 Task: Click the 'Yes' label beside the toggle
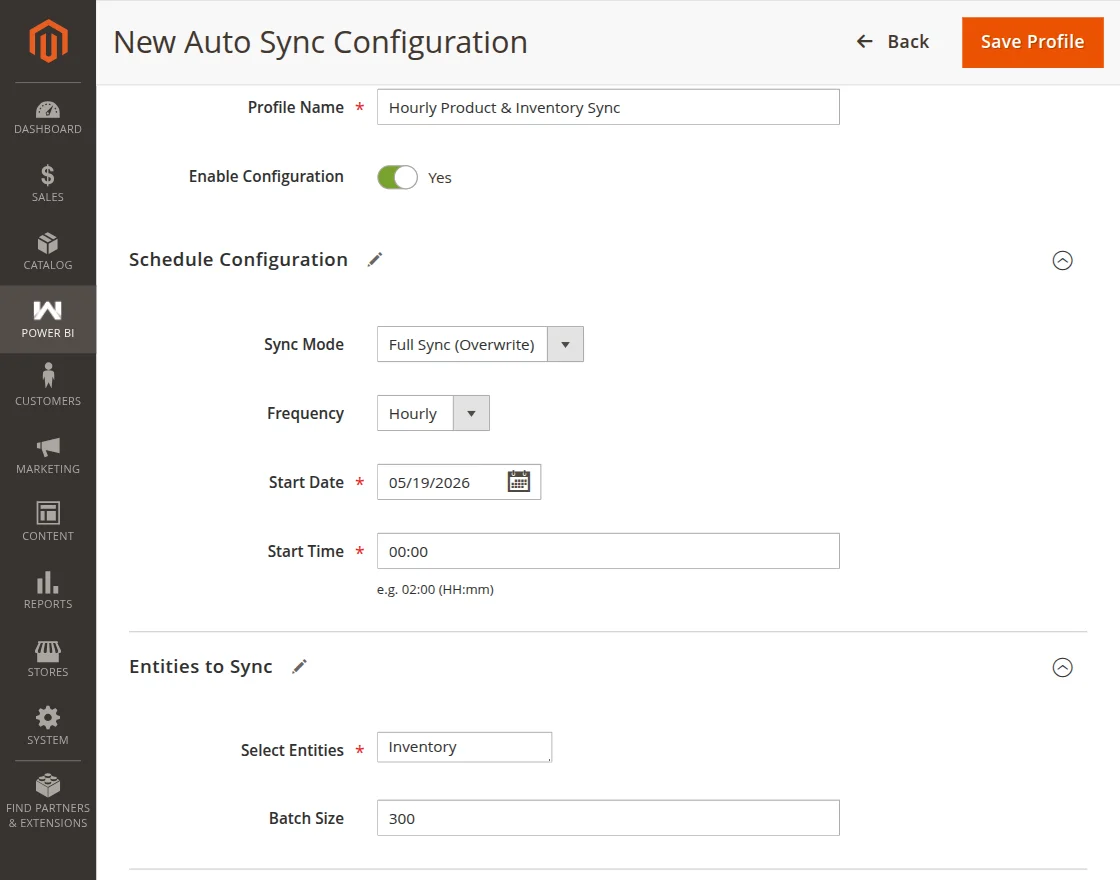[x=440, y=178]
